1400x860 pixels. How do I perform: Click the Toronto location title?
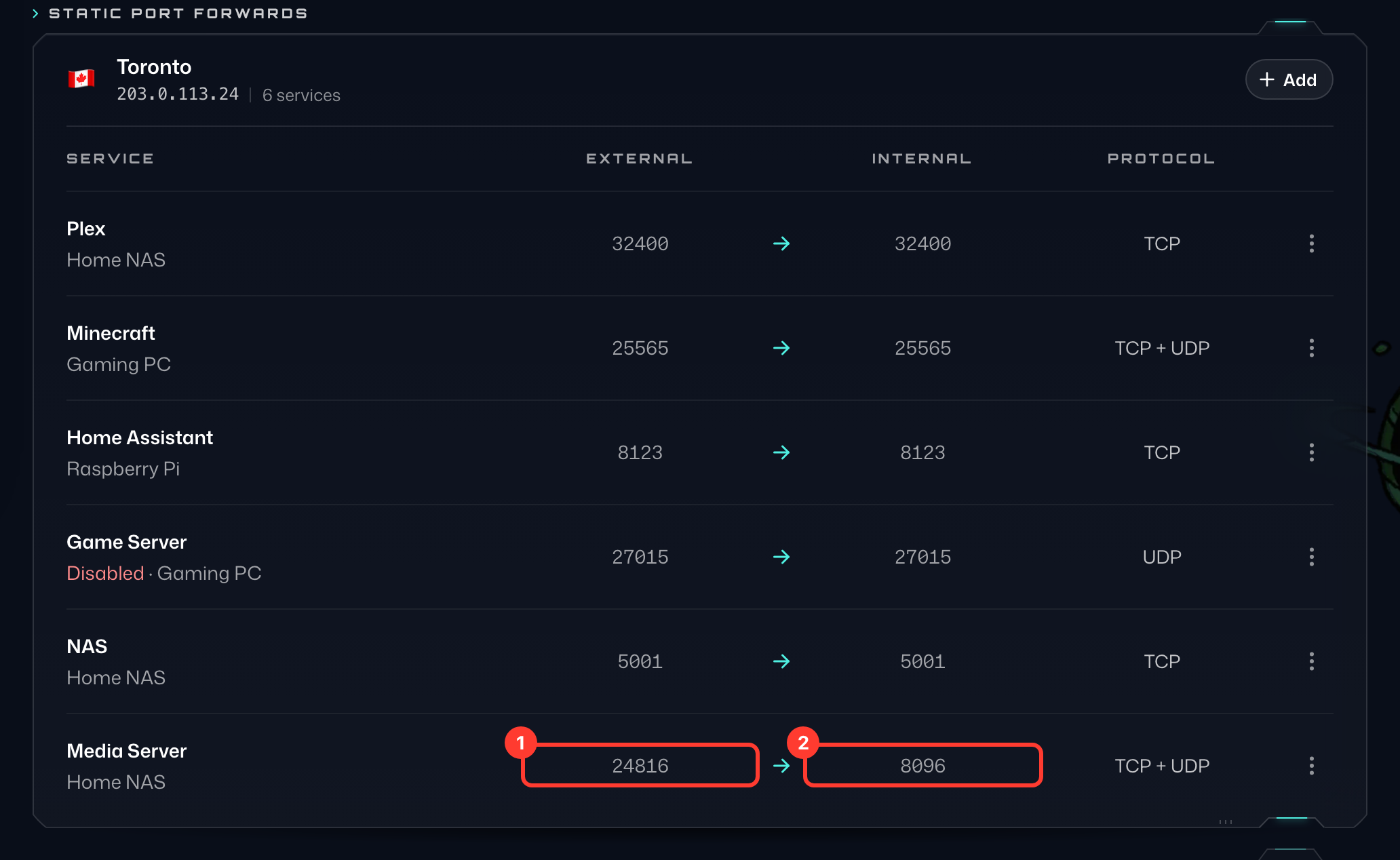tap(154, 67)
